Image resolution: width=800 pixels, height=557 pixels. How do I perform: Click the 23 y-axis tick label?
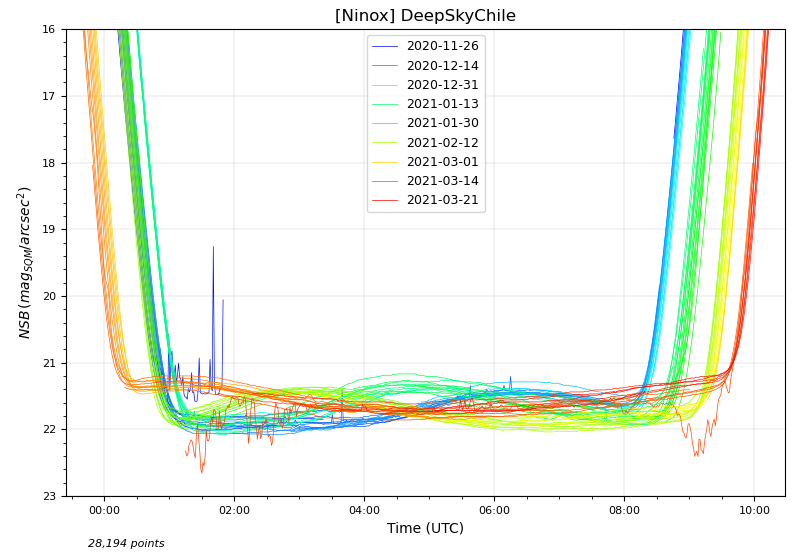[49, 497]
